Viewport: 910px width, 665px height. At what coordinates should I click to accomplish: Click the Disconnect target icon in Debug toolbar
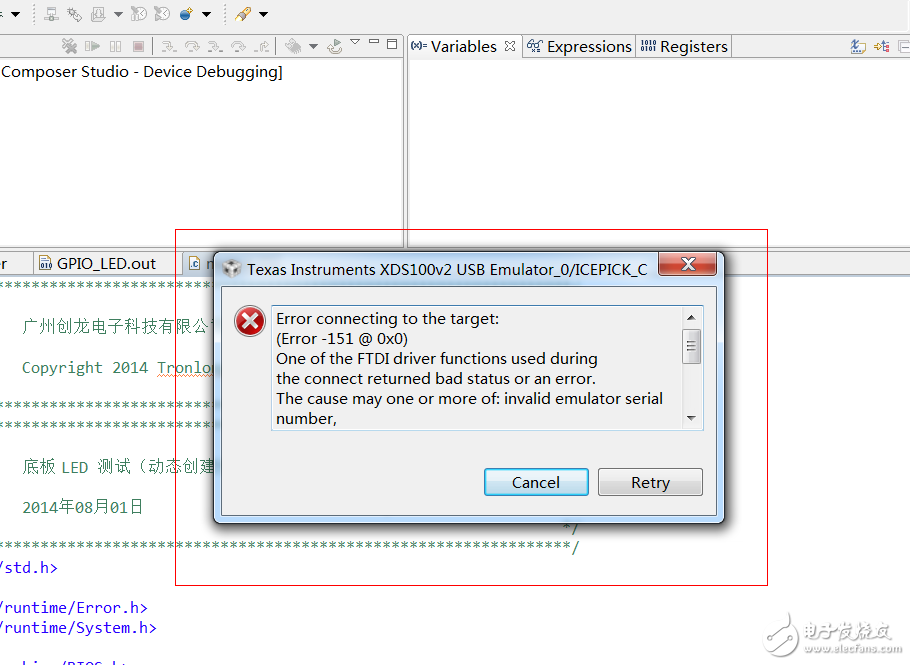coord(69,46)
